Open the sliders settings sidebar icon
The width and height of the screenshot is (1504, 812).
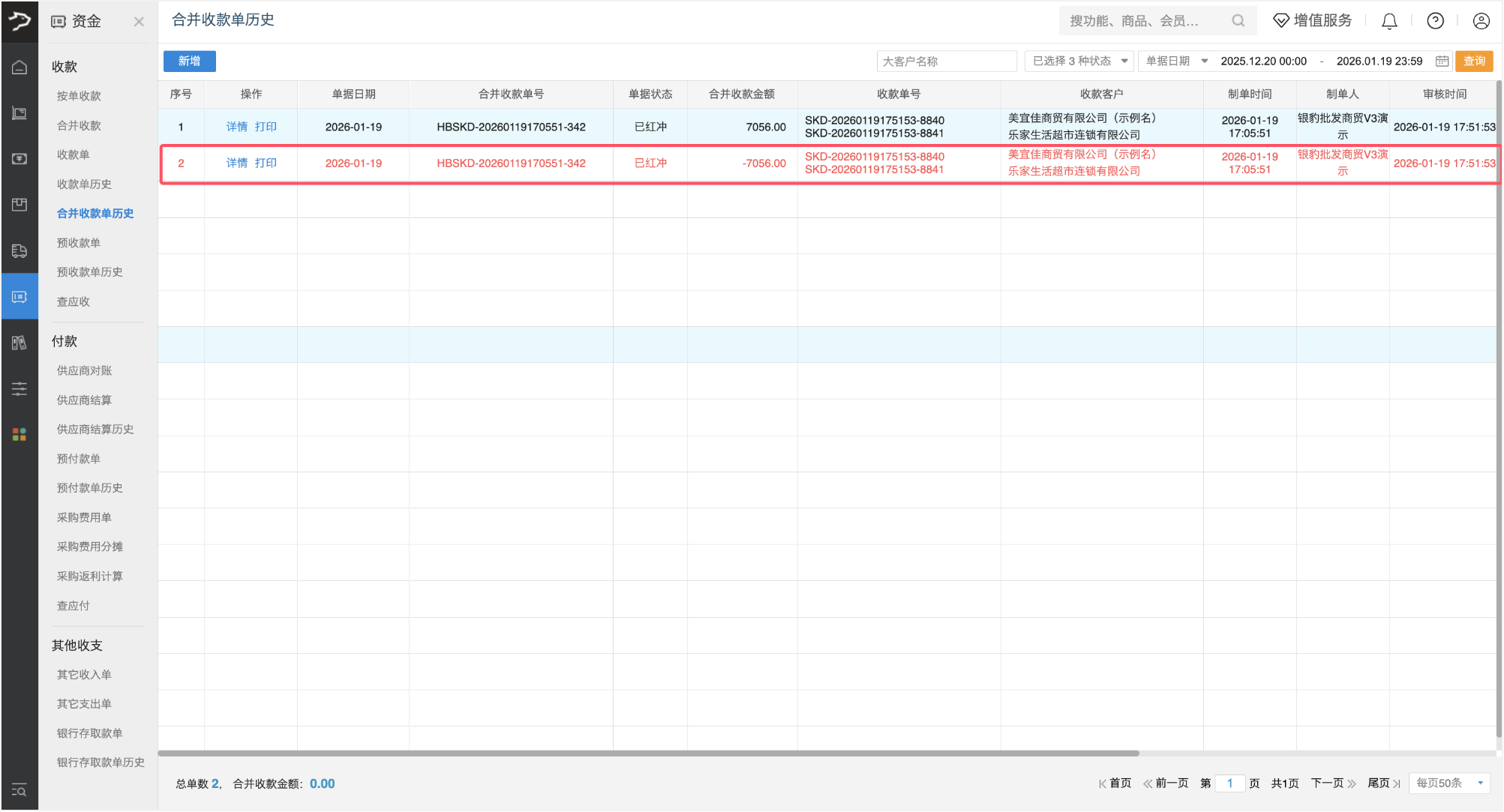[20, 388]
